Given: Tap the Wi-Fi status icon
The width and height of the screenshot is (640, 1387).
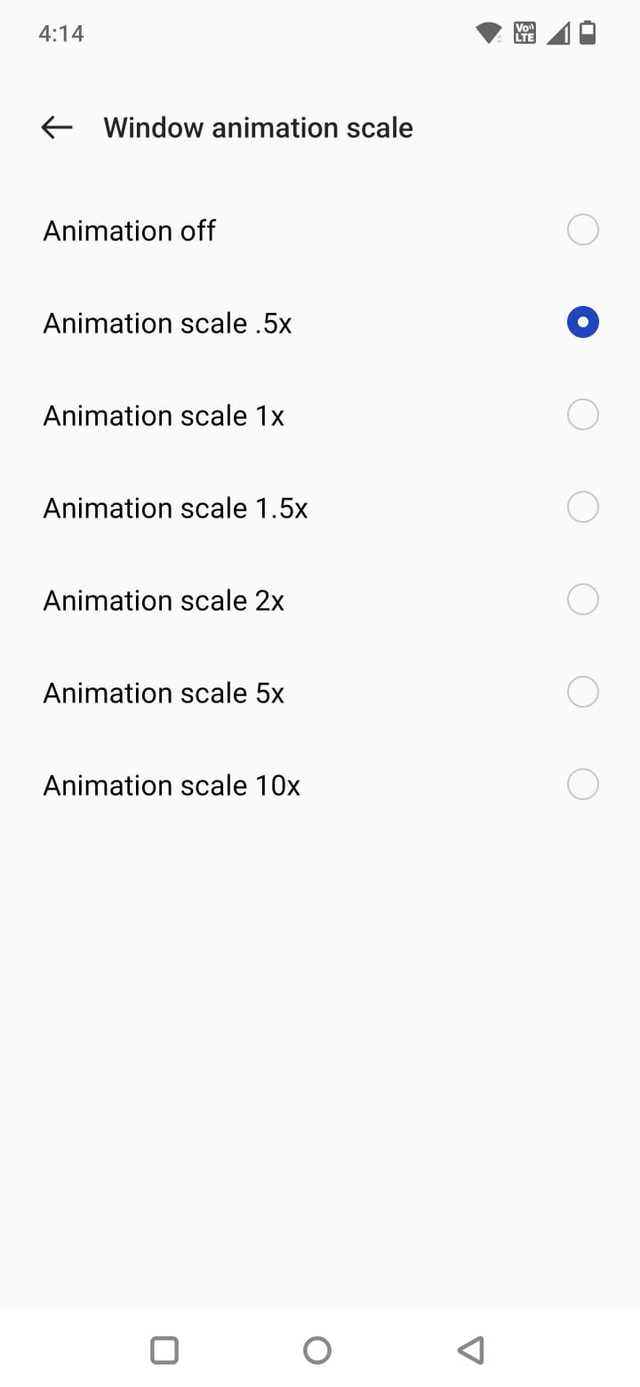Looking at the screenshot, I should (x=489, y=33).
